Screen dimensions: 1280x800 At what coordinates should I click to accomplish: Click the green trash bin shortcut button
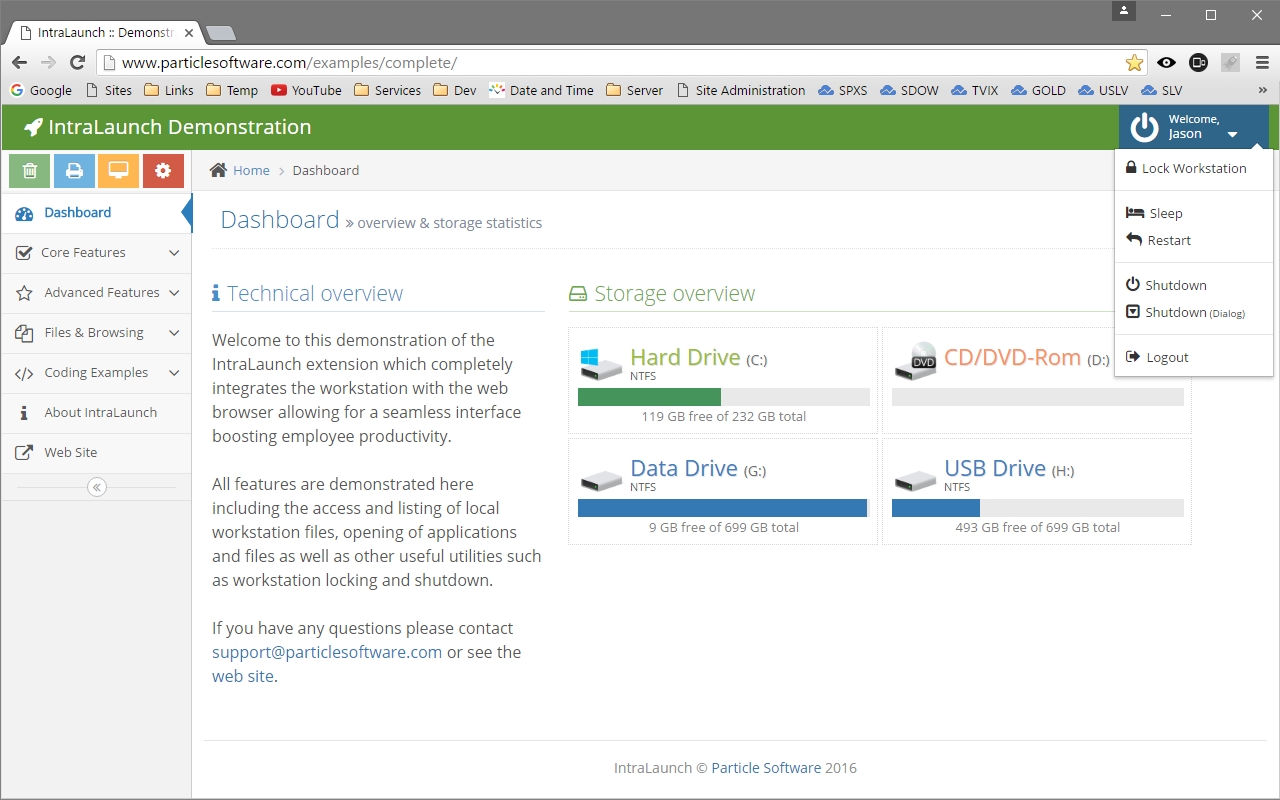point(30,171)
